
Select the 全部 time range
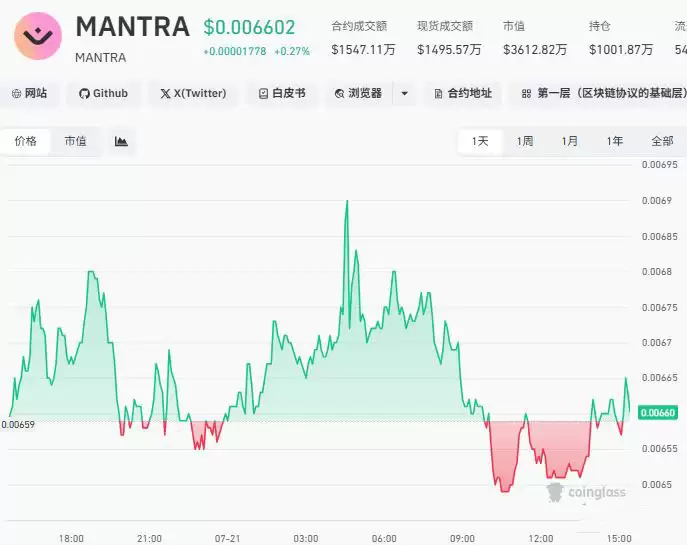662,141
